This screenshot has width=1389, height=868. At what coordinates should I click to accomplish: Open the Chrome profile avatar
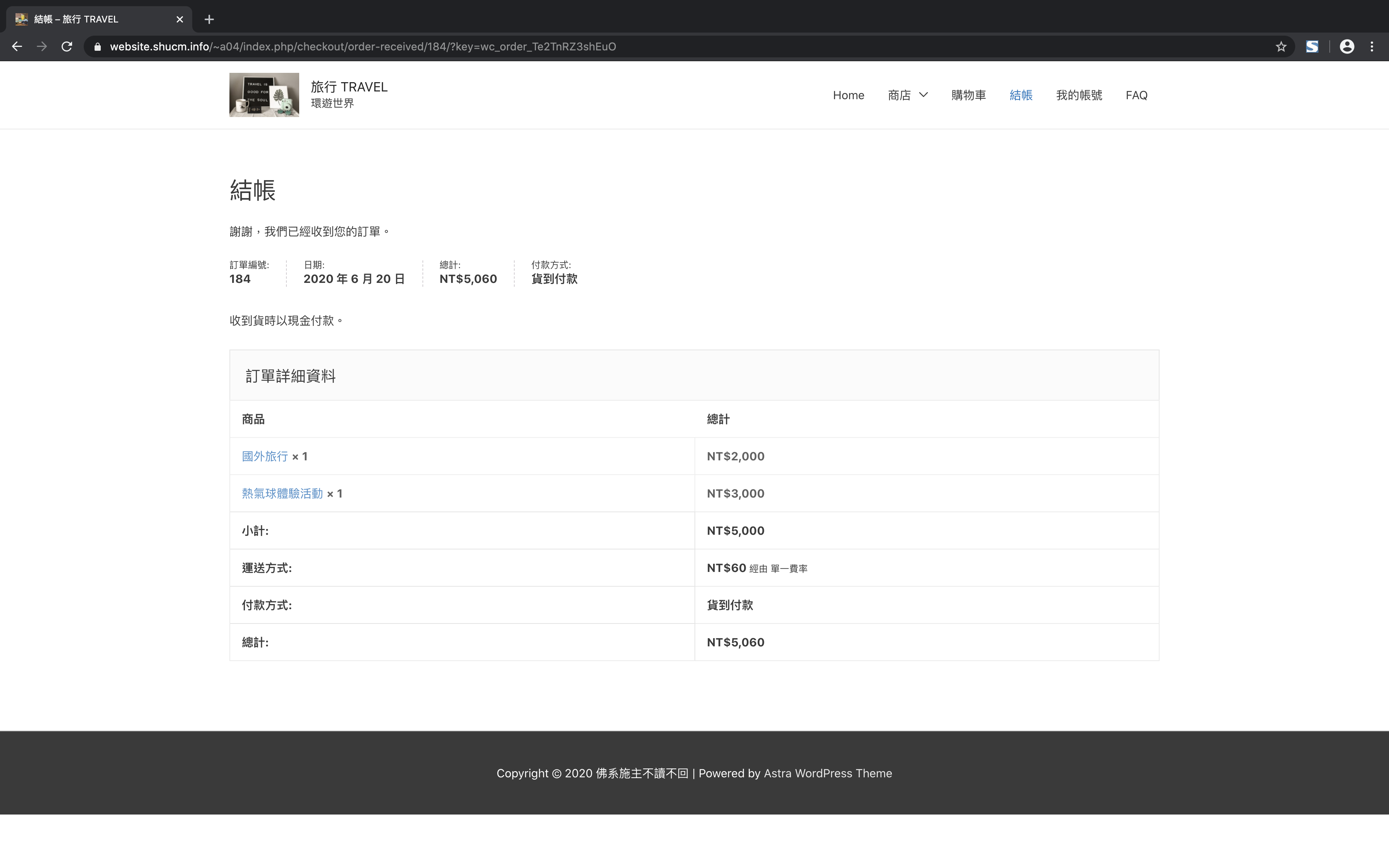(x=1346, y=46)
